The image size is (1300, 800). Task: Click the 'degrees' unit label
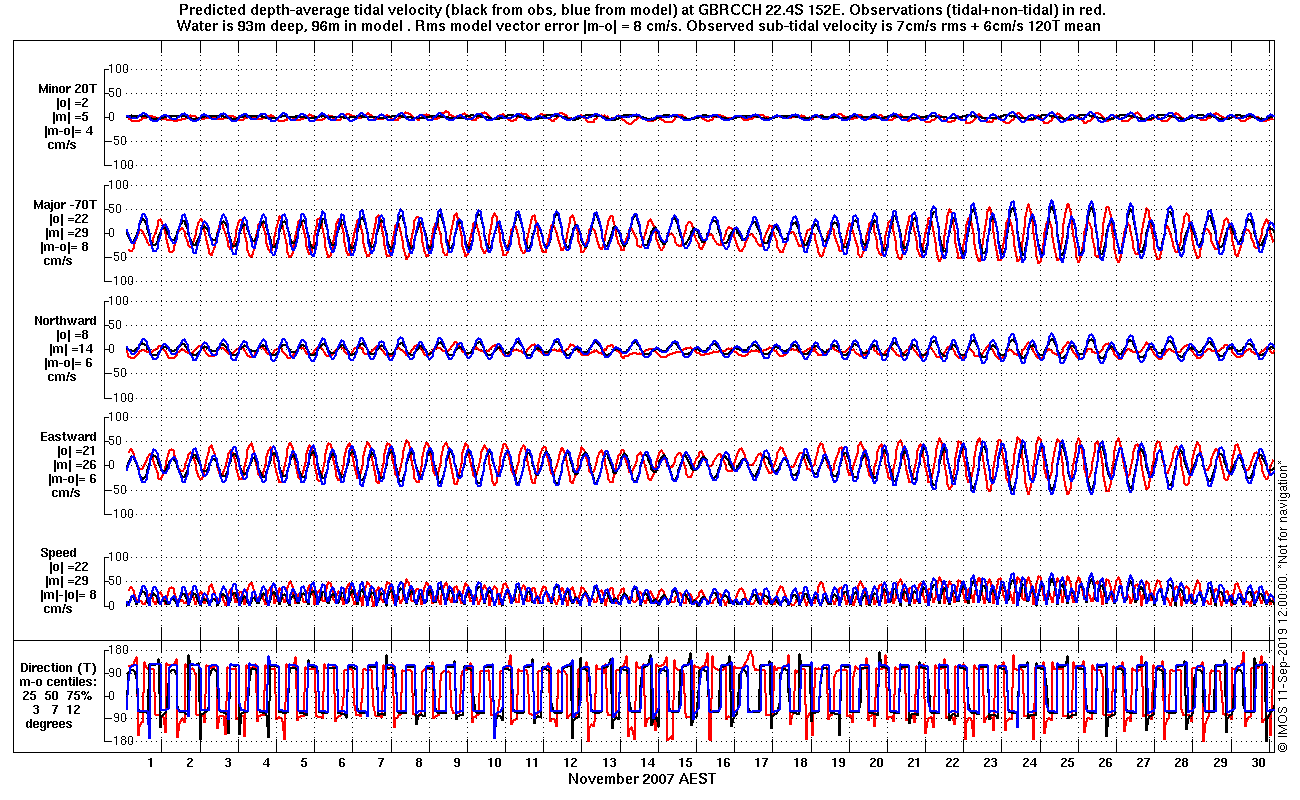coord(49,723)
